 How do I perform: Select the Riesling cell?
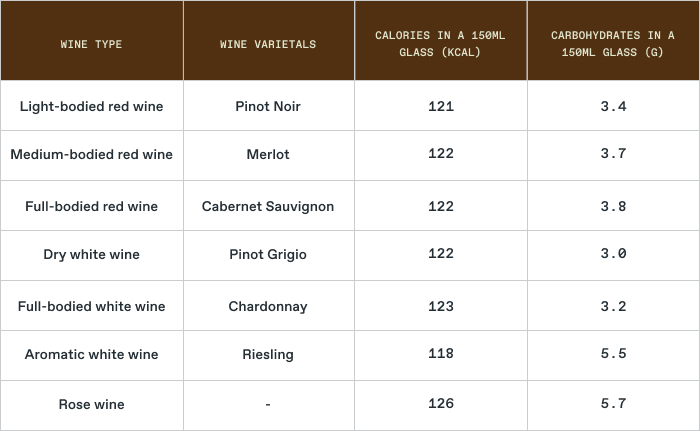point(268,354)
